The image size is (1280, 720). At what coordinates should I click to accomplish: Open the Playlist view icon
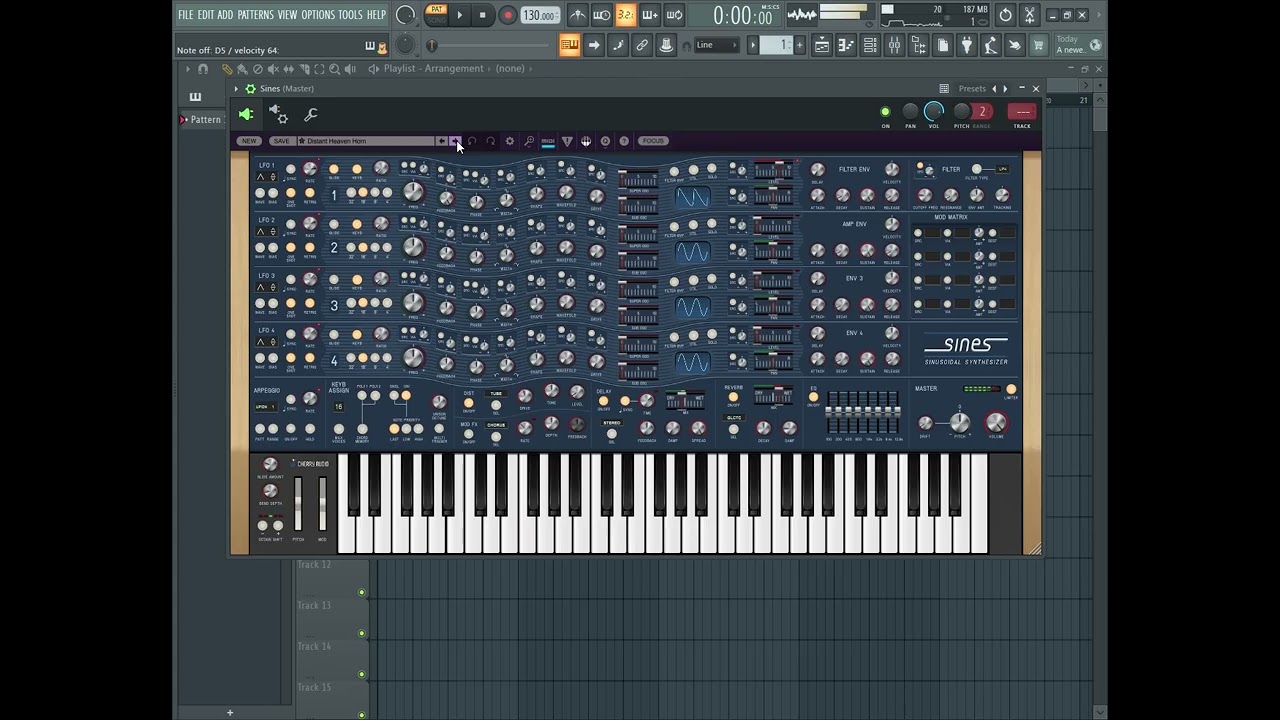click(821, 45)
